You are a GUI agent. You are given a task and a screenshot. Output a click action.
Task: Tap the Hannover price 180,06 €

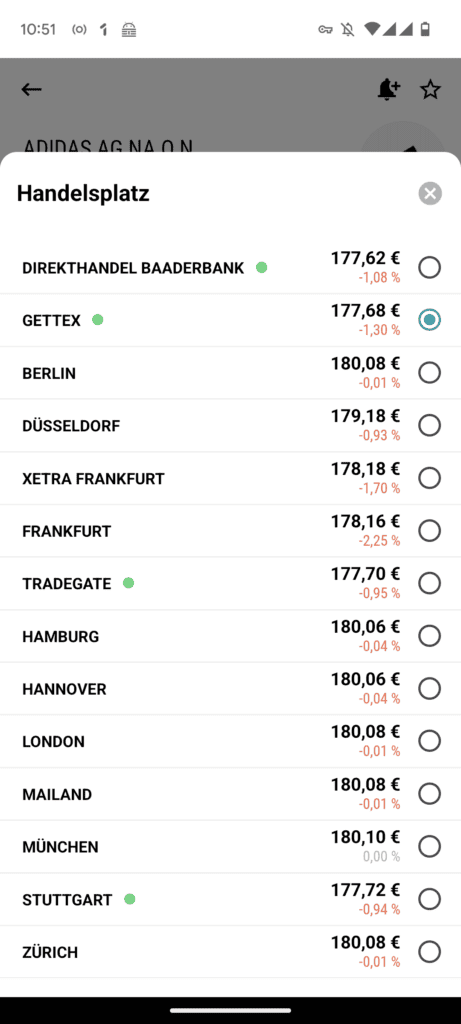click(365, 680)
